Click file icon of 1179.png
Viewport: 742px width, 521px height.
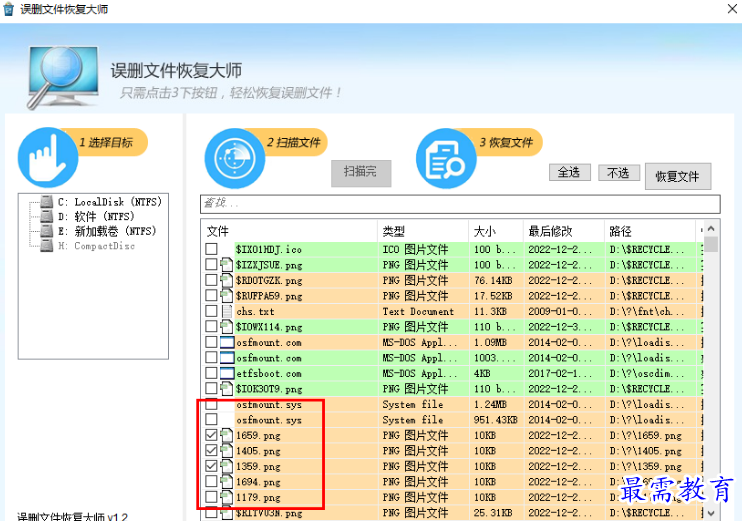pos(227,497)
